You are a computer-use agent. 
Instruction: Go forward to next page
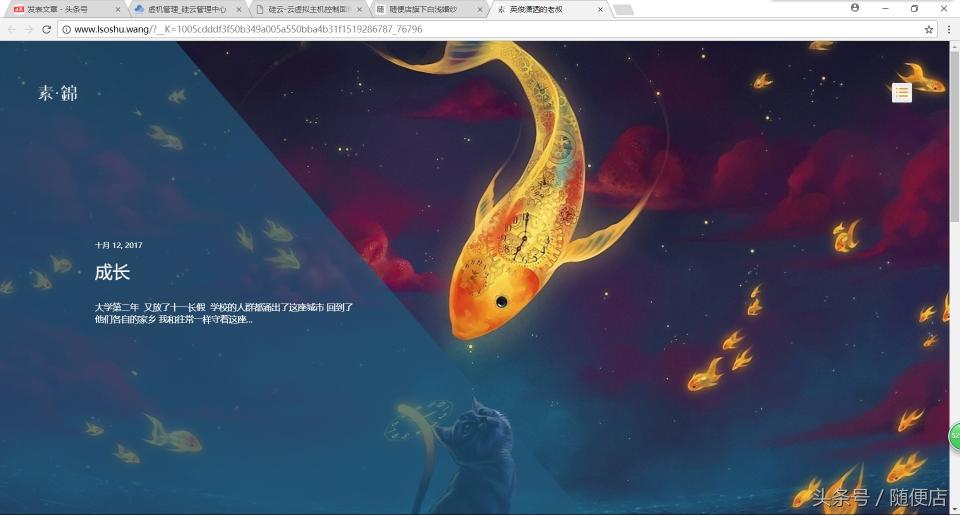[x=28, y=29]
